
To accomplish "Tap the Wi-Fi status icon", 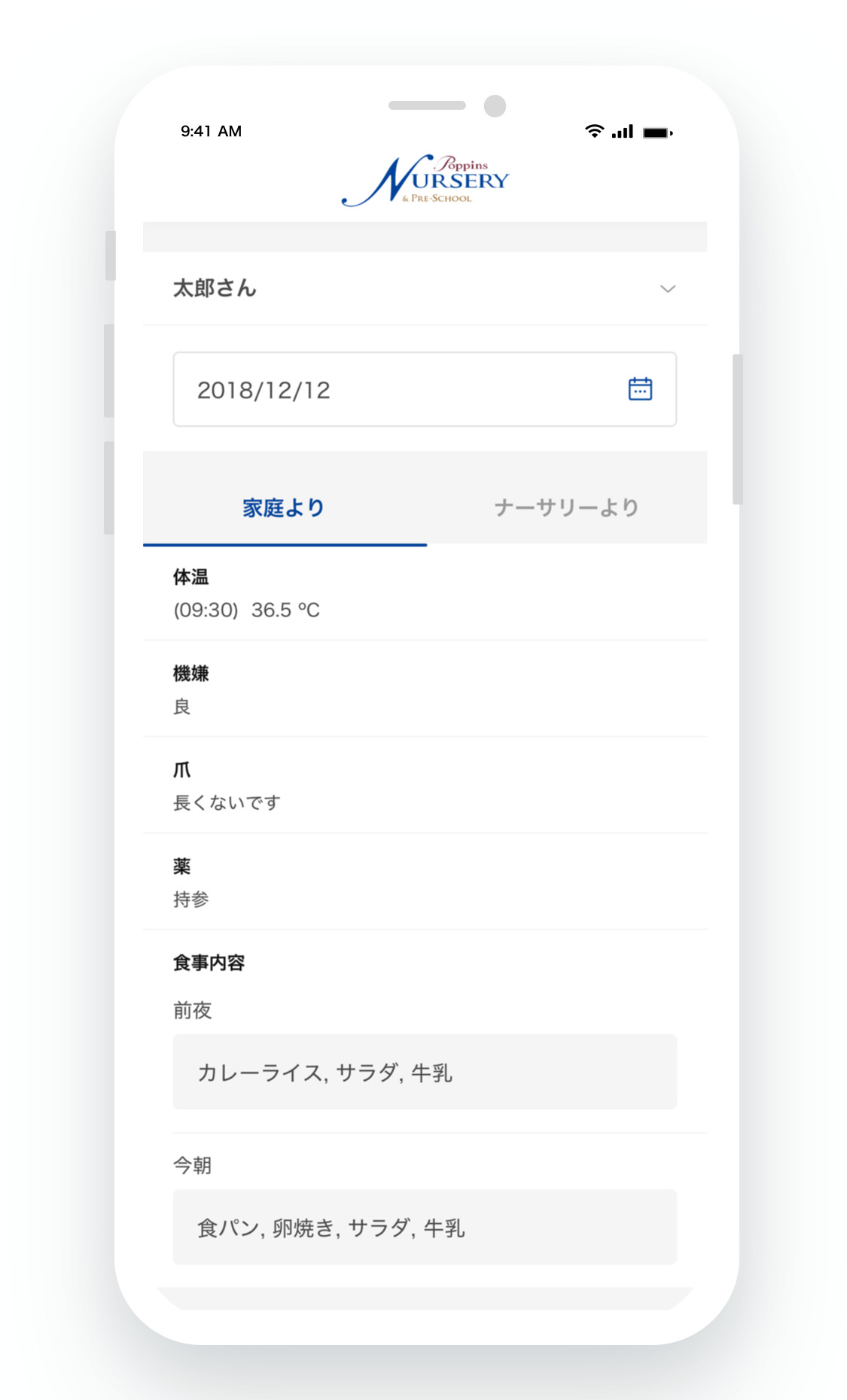I will (594, 131).
